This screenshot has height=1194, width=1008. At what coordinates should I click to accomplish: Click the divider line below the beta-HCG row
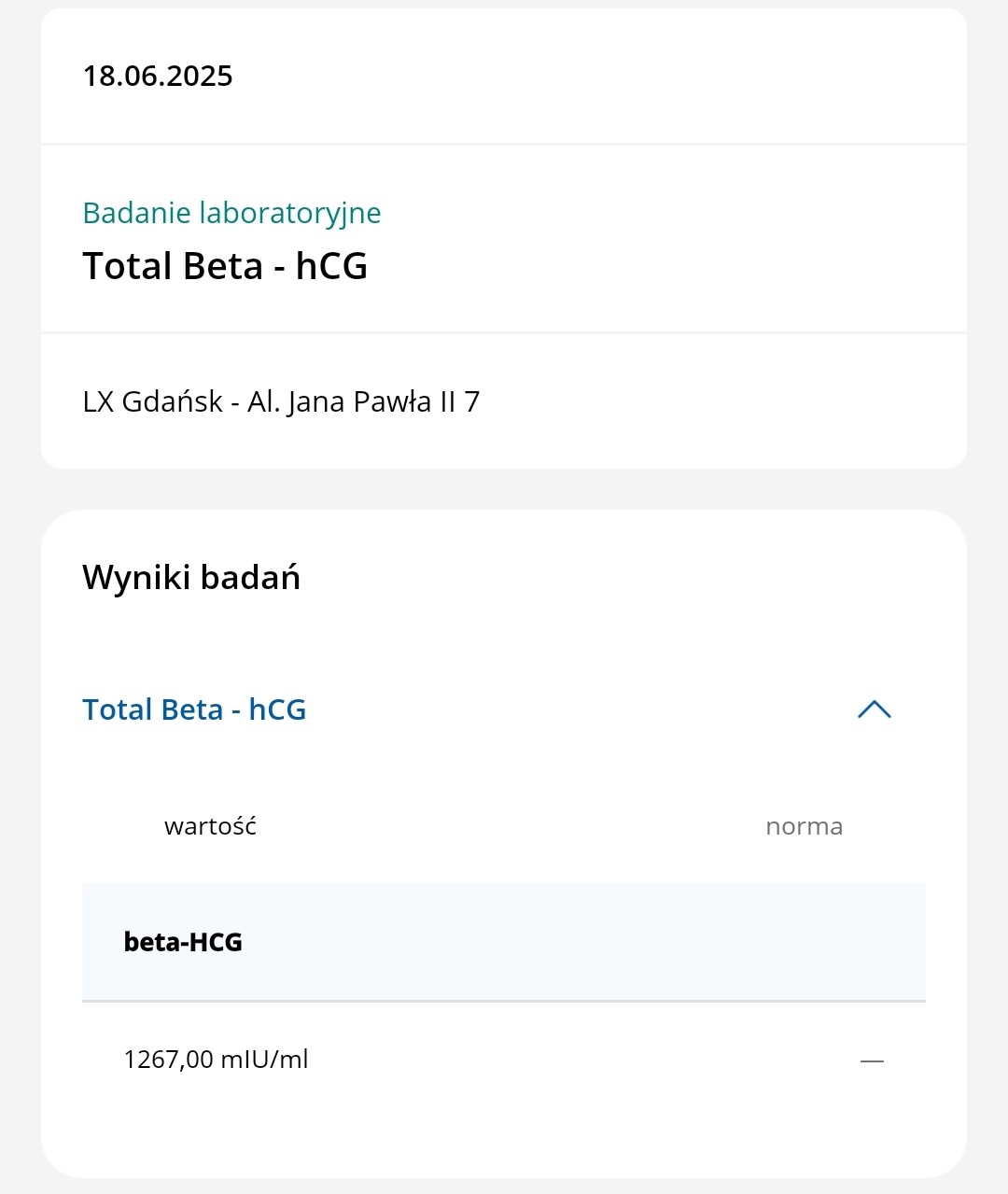pyautogui.click(x=504, y=1001)
